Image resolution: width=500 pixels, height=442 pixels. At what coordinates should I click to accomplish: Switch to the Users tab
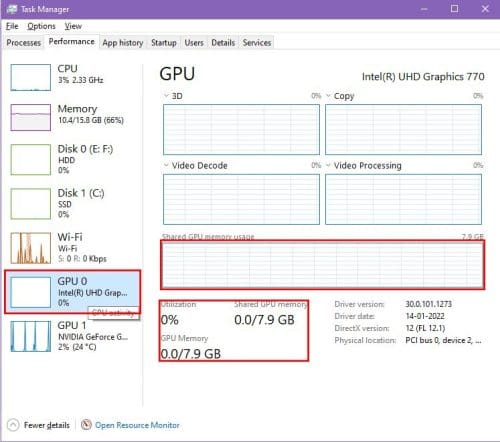coord(194,43)
